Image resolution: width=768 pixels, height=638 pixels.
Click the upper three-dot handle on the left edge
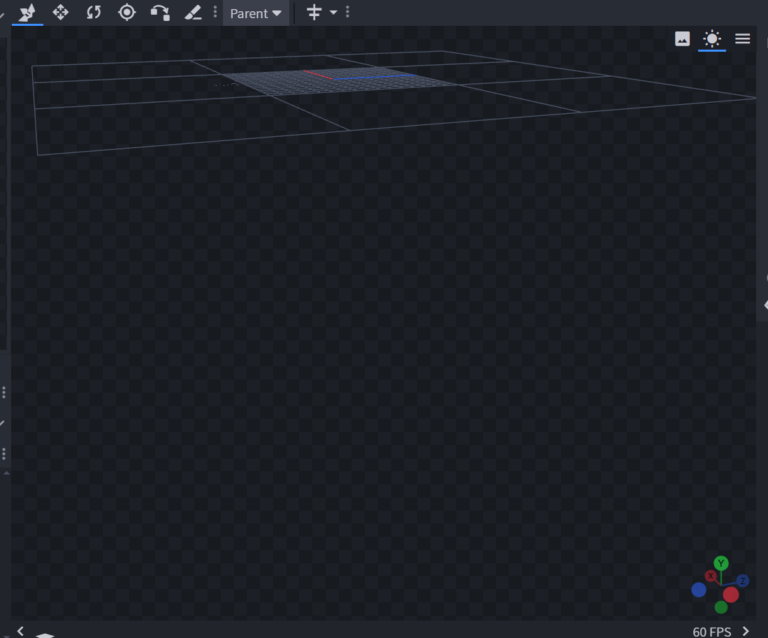(4, 392)
